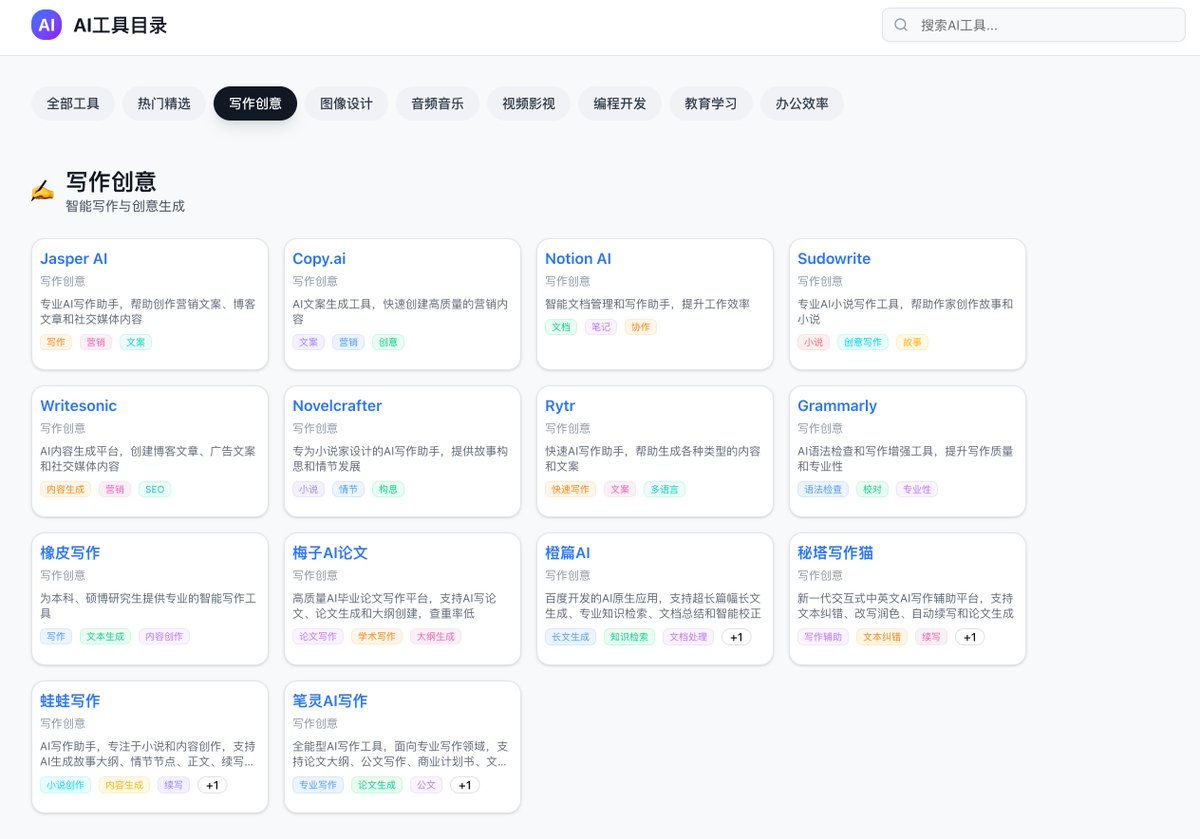Open the 秘塔写作猫 tool title

point(835,552)
